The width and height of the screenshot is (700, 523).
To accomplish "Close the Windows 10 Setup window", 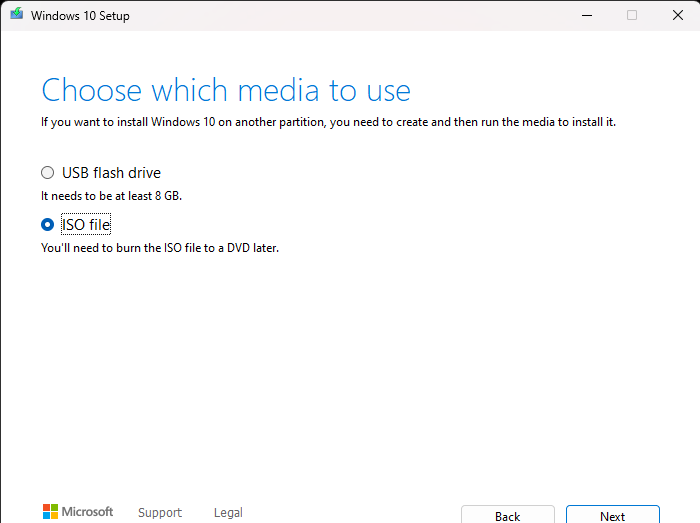I will [678, 16].
